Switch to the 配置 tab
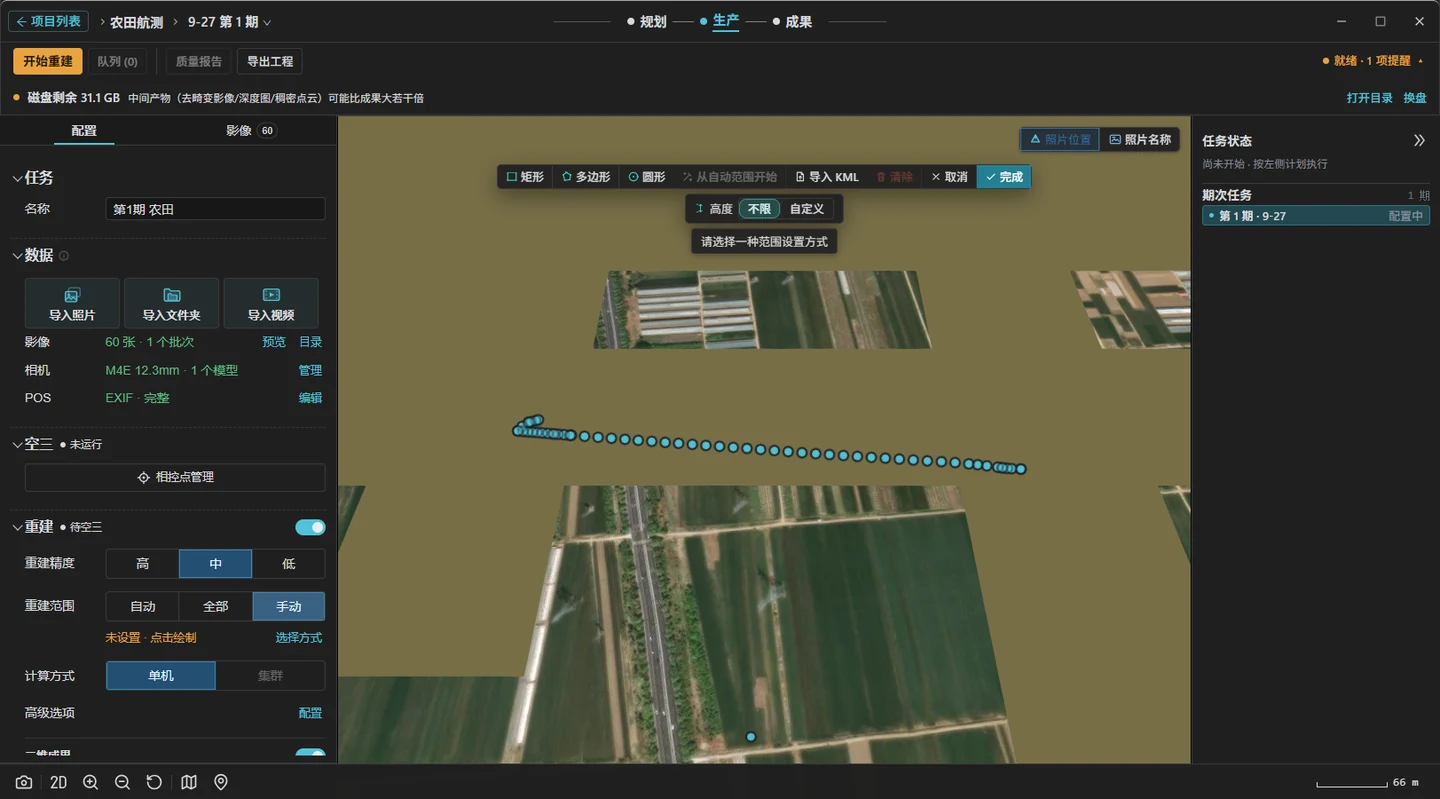This screenshot has width=1440, height=799. click(84, 130)
